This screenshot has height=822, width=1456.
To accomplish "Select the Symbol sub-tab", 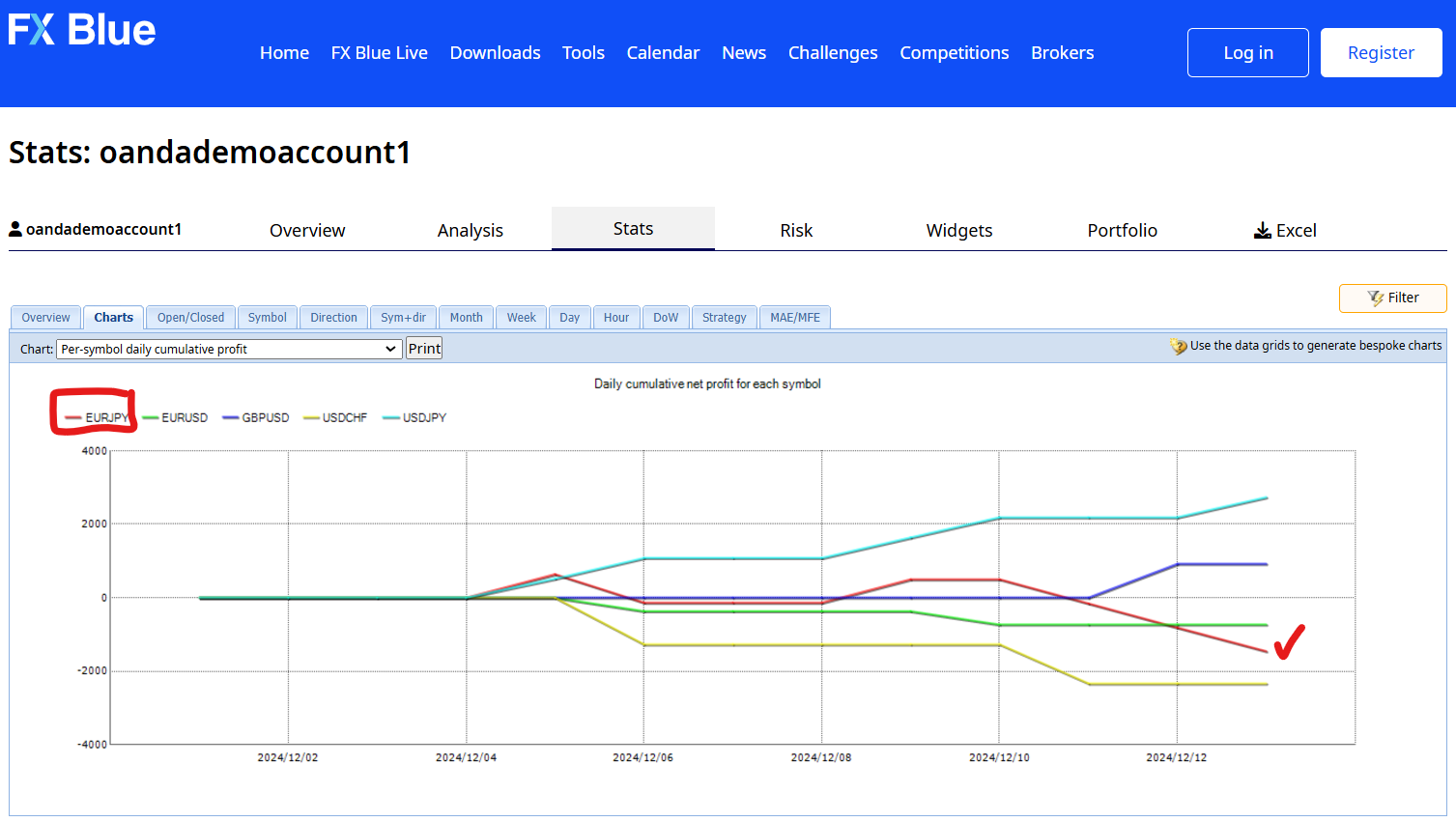I will coord(268,318).
